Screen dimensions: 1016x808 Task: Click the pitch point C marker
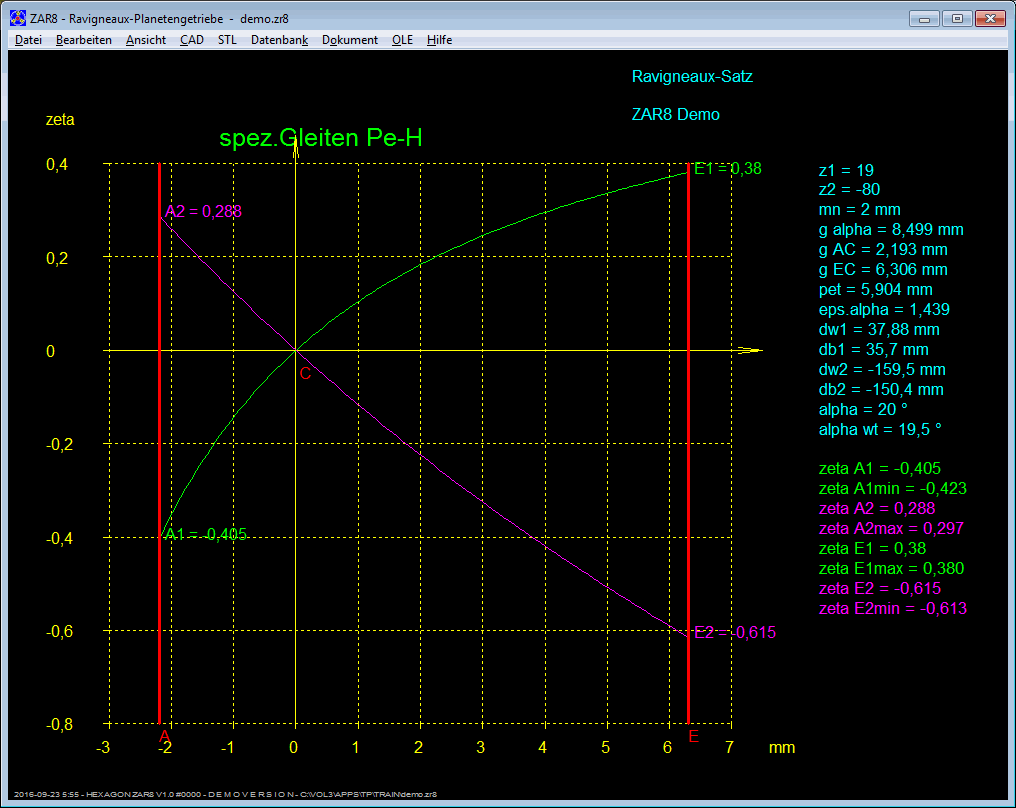305,374
